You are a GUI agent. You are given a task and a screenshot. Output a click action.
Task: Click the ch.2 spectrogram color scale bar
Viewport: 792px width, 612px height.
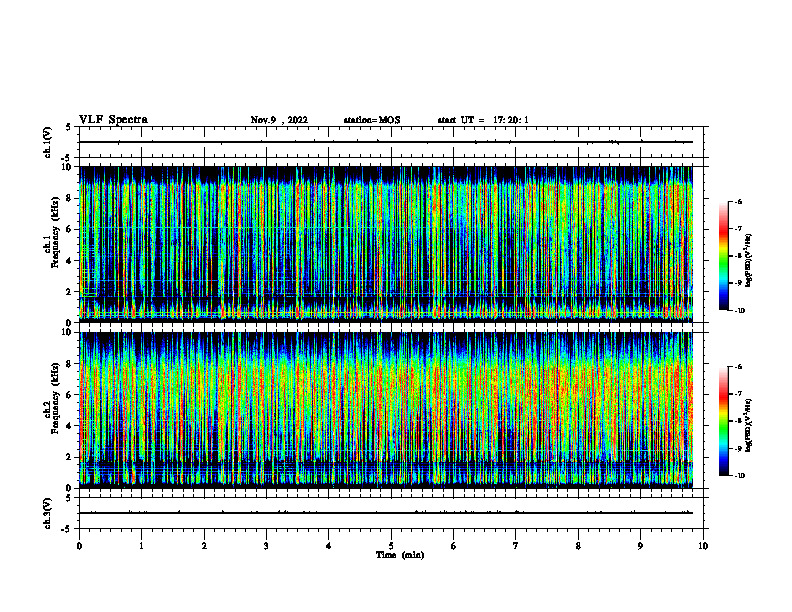click(723, 421)
